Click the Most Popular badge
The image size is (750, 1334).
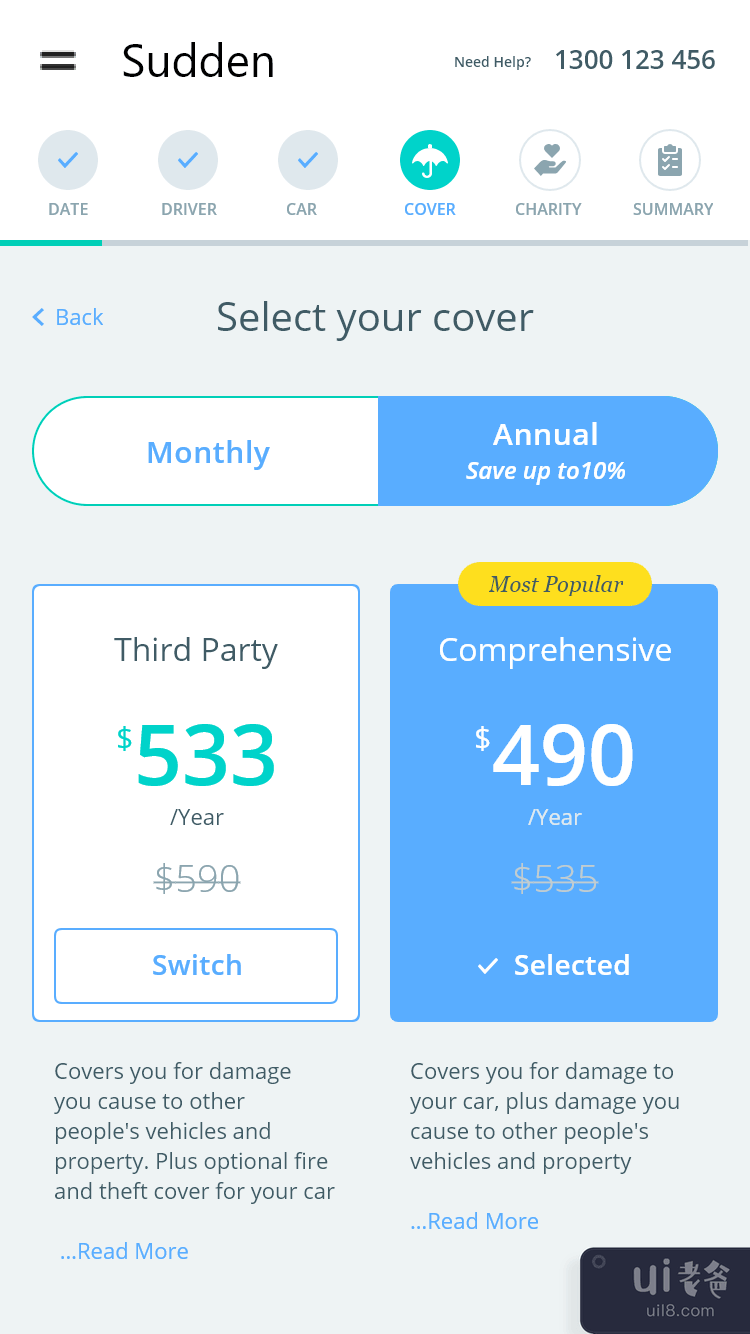point(555,585)
